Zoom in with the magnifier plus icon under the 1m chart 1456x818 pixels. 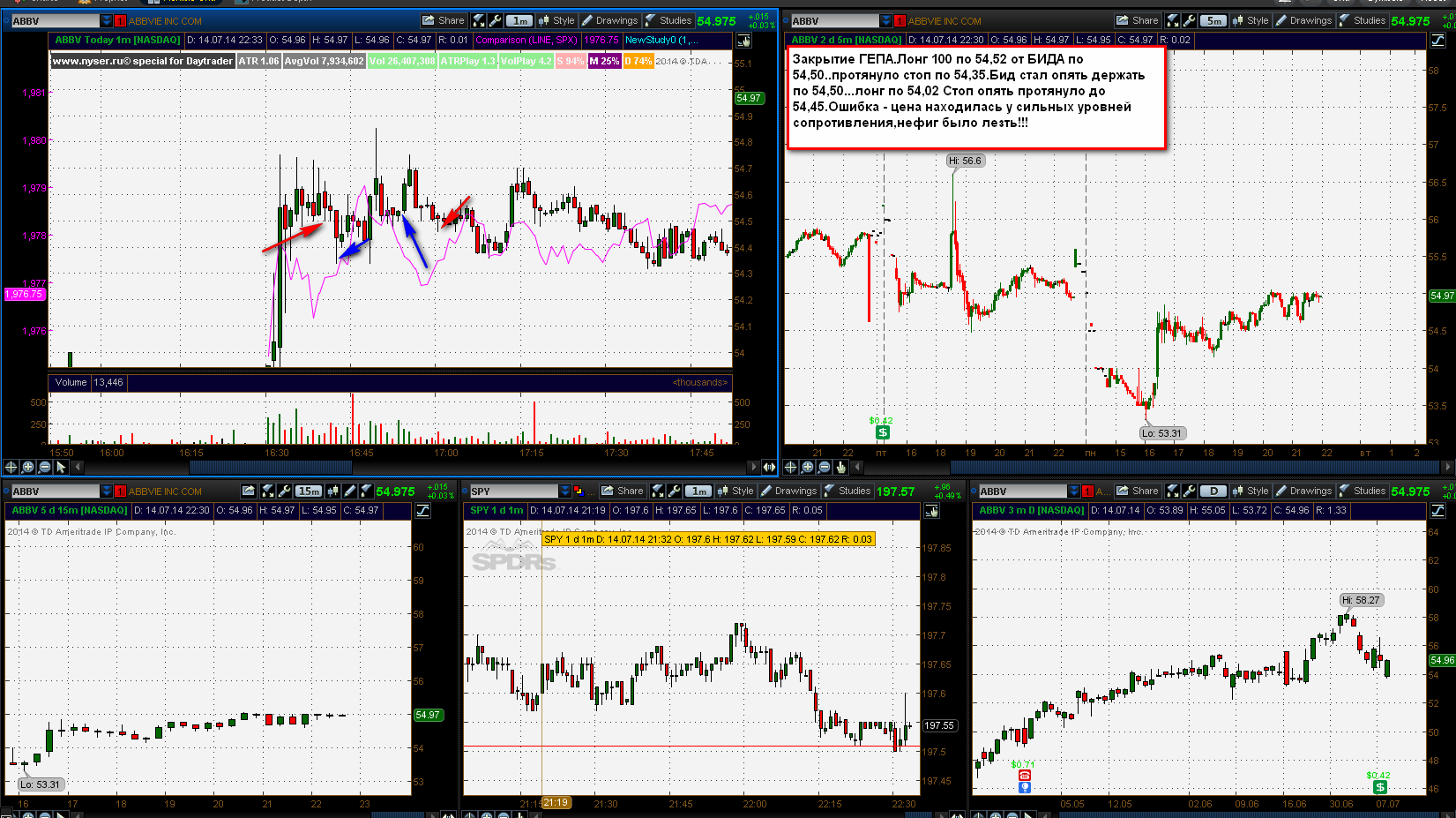[x=27, y=467]
